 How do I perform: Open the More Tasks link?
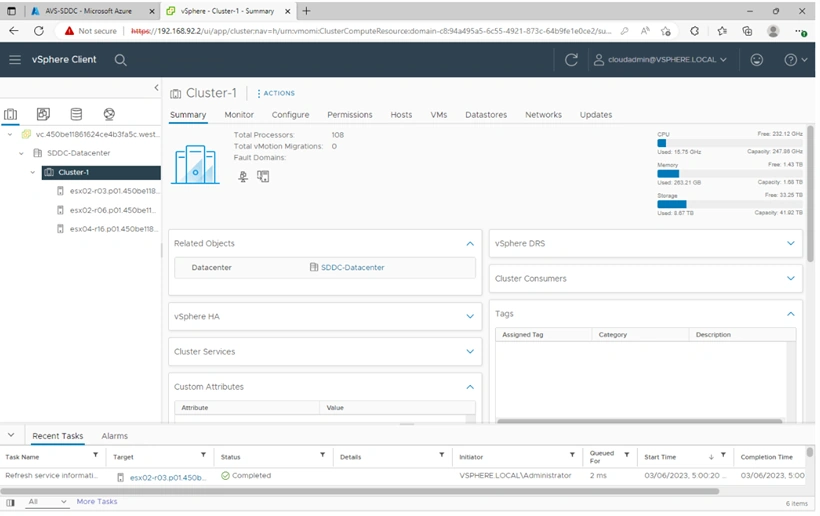(x=97, y=501)
